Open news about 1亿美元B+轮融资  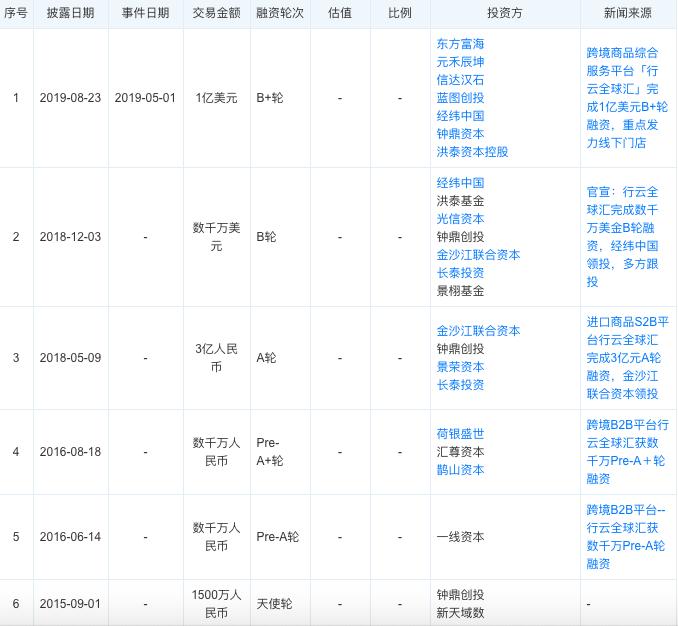point(627,98)
